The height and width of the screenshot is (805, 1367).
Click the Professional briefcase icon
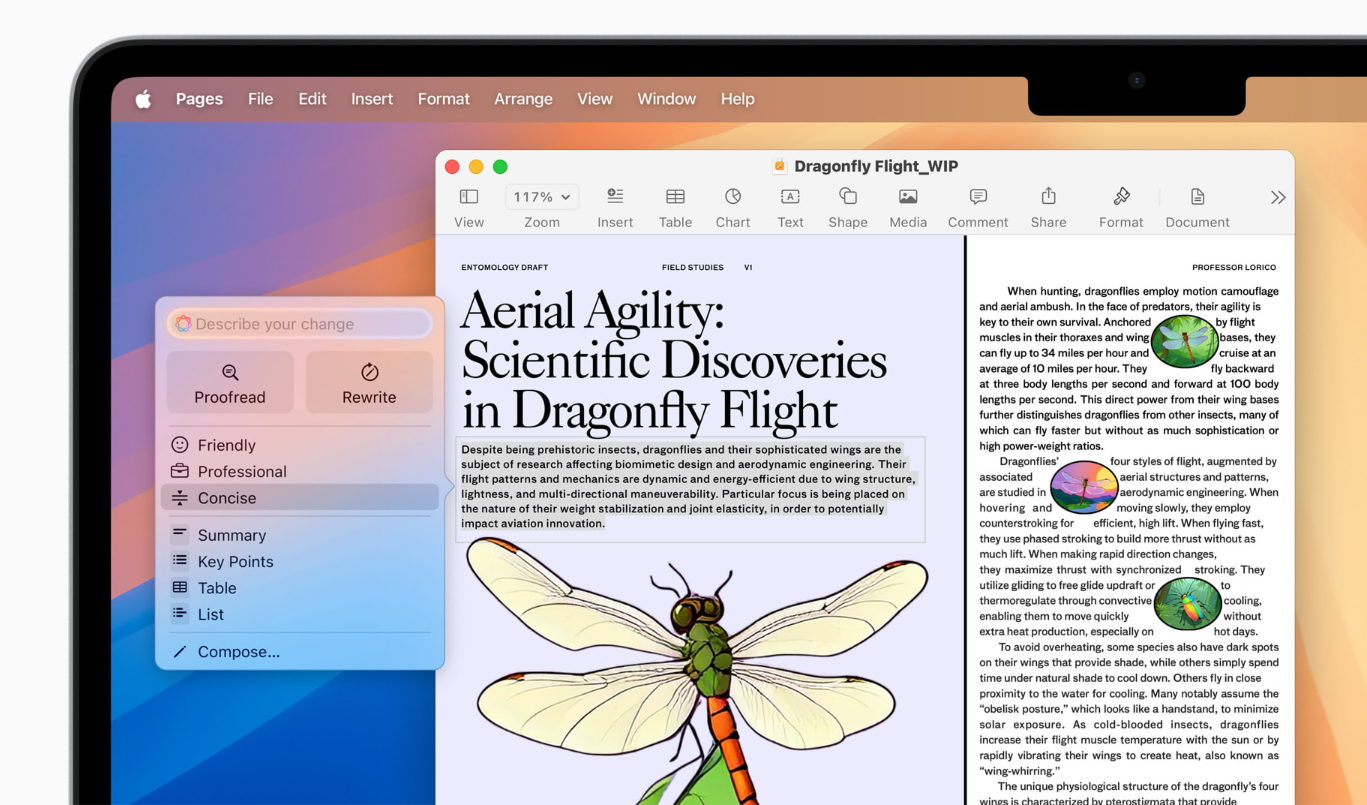coord(180,471)
